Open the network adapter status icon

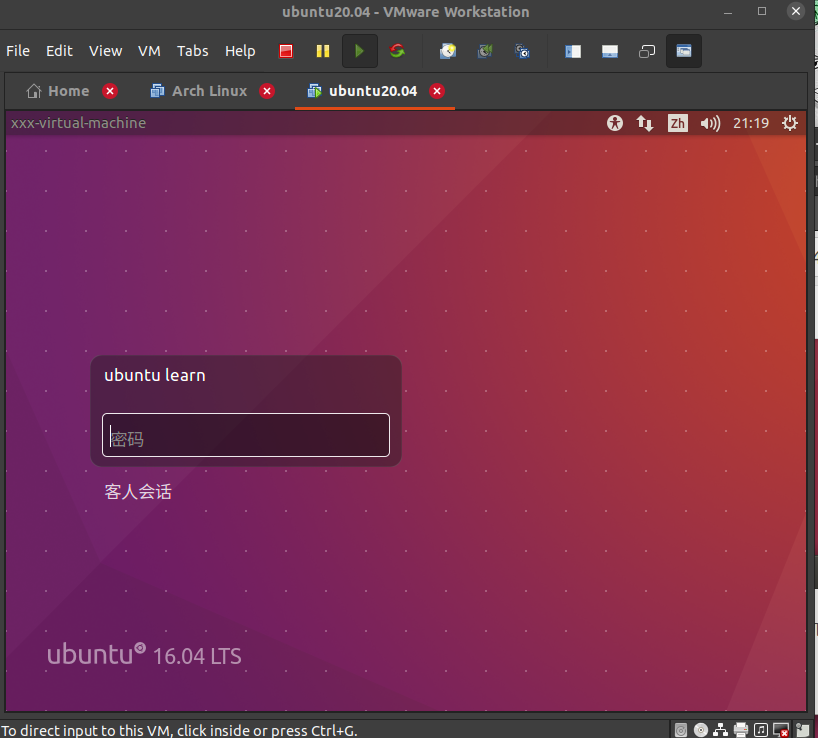tap(721, 729)
